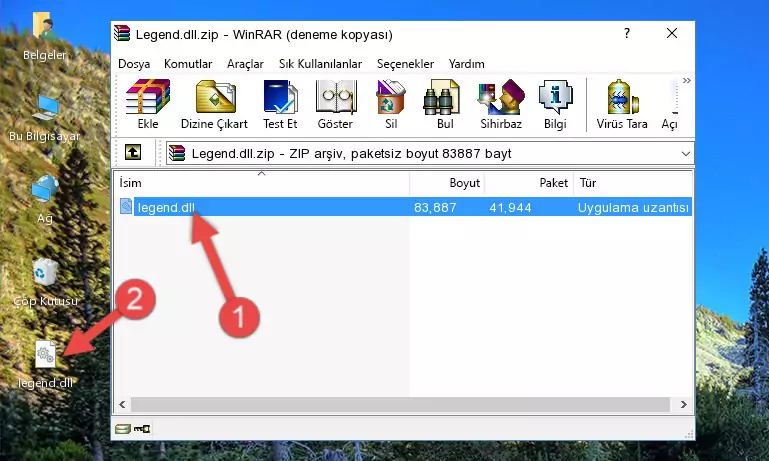Viewport: 769px width, 461px height.
Task: Open the Araçlar menu
Action: pos(245,64)
